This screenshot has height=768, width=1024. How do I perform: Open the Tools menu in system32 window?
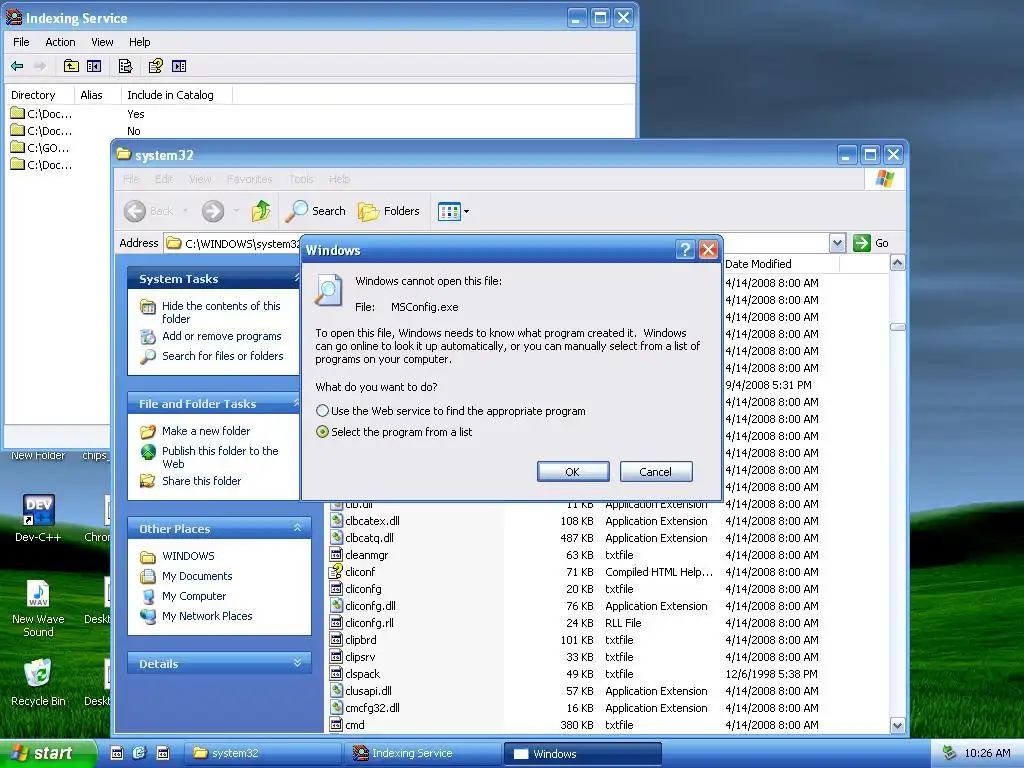301,179
